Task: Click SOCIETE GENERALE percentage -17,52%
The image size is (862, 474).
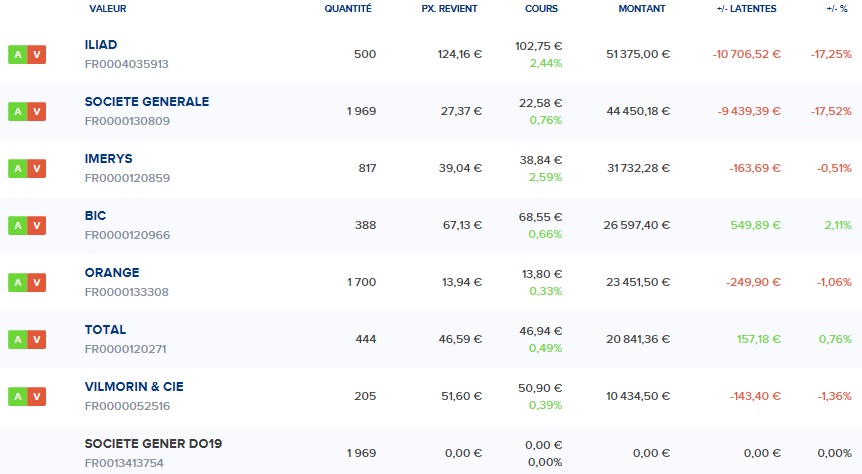Action: tap(831, 112)
